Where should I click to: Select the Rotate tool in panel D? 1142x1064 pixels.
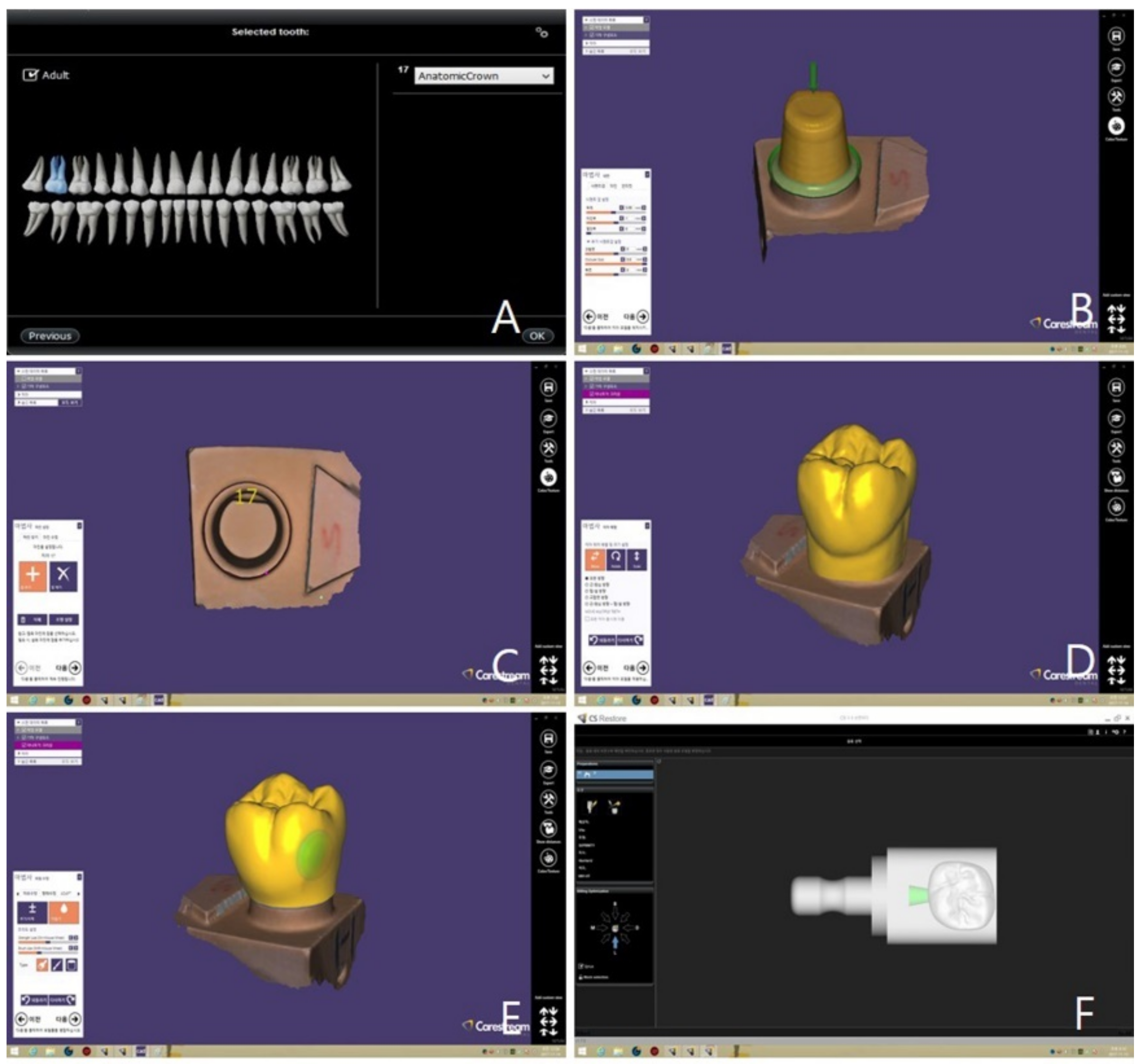coord(615,559)
